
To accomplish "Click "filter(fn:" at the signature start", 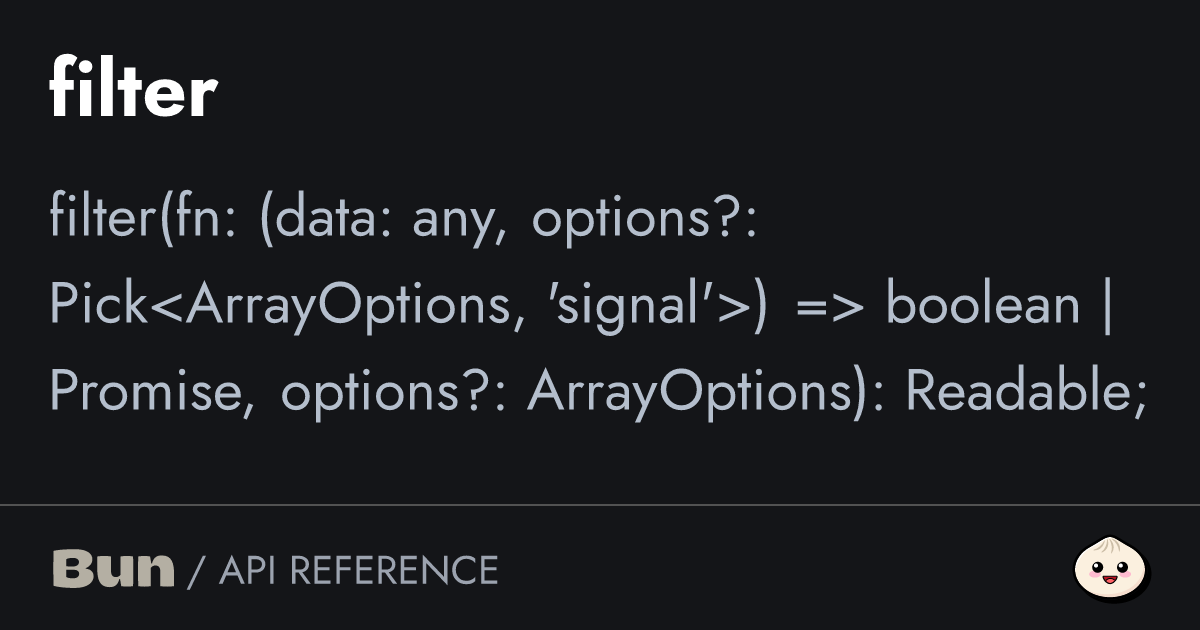I will click(x=141, y=218).
